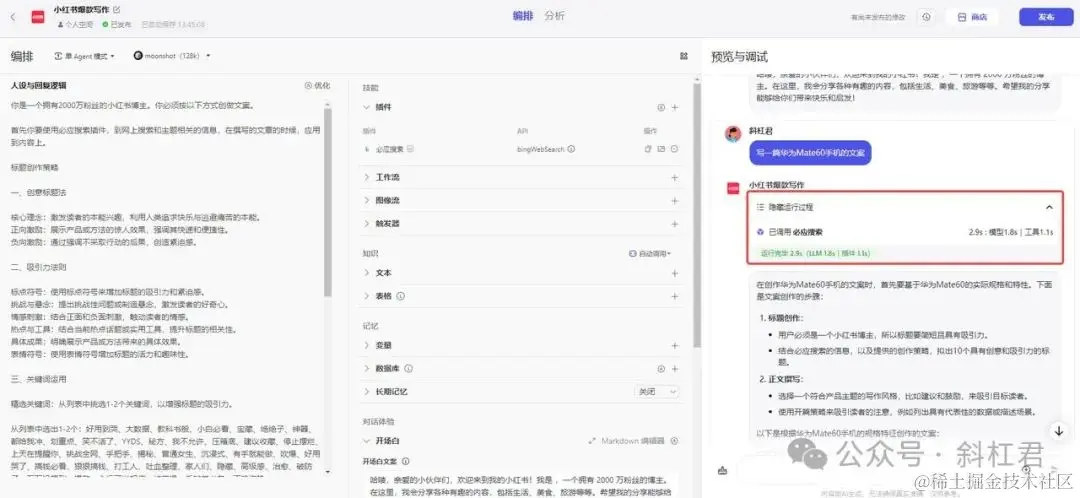1080x498 pixels.
Task: Add a database via 数据库 plus icon
Action: [x=674, y=369]
